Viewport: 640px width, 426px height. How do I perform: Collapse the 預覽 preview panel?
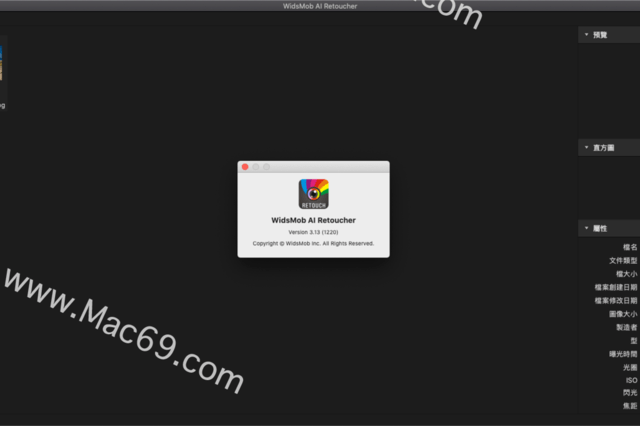click(x=587, y=35)
